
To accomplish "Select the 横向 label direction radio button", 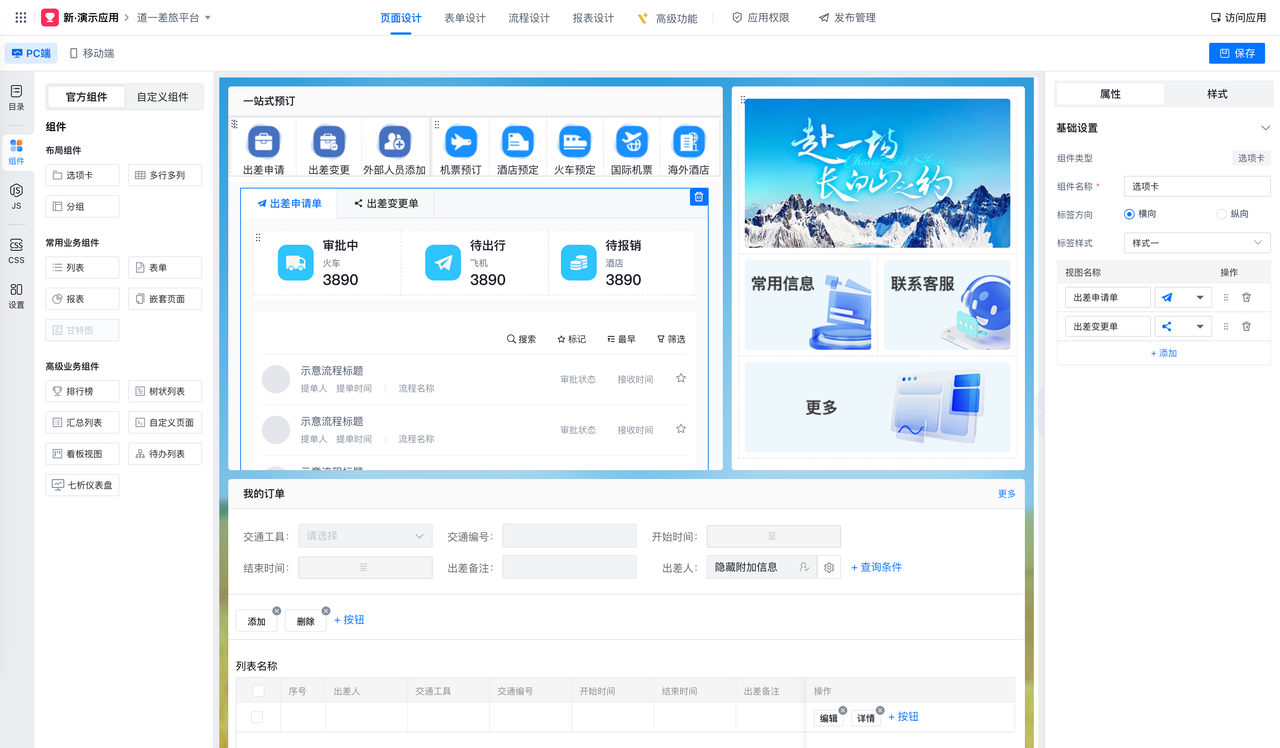I will 1129,214.
